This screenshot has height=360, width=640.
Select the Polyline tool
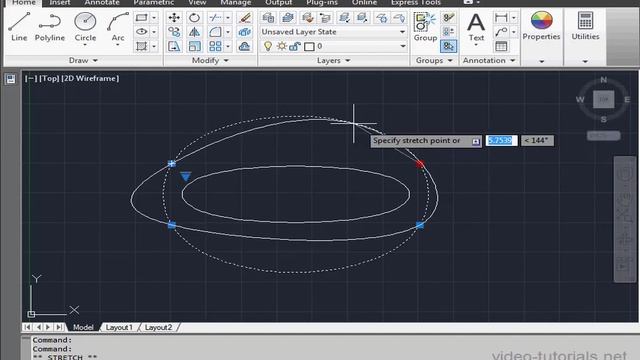[x=49, y=26]
